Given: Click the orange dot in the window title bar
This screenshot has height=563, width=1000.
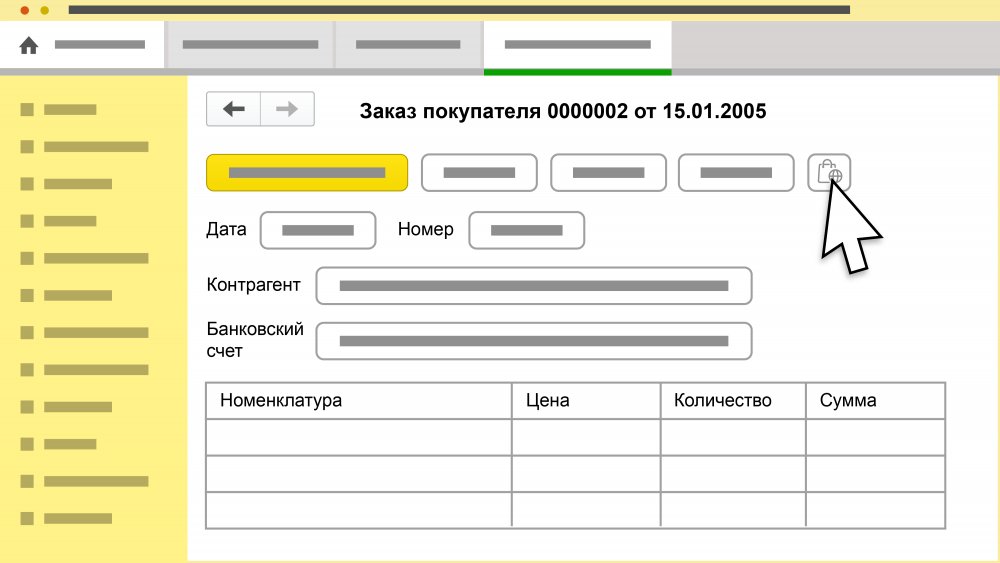Looking at the screenshot, I should pyautogui.click(x=44, y=9).
